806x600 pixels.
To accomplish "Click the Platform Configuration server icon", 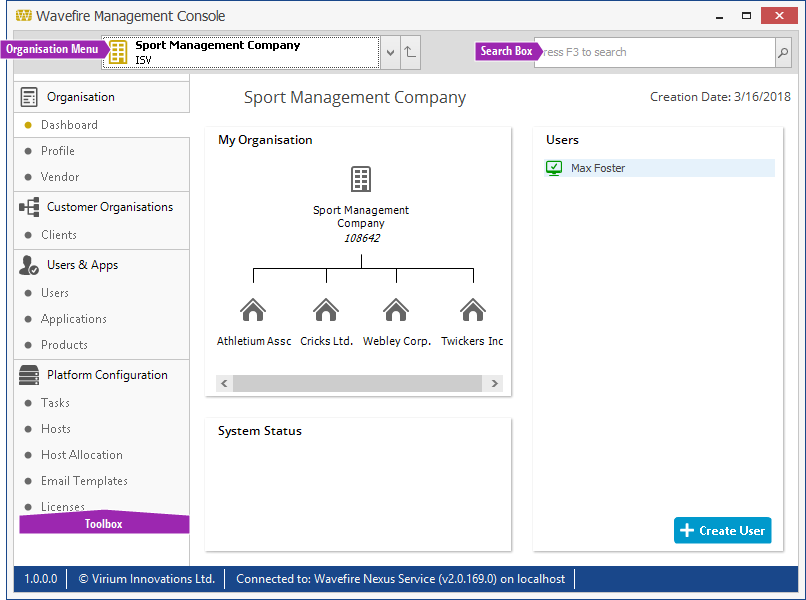I will pyautogui.click(x=29, y=375).
